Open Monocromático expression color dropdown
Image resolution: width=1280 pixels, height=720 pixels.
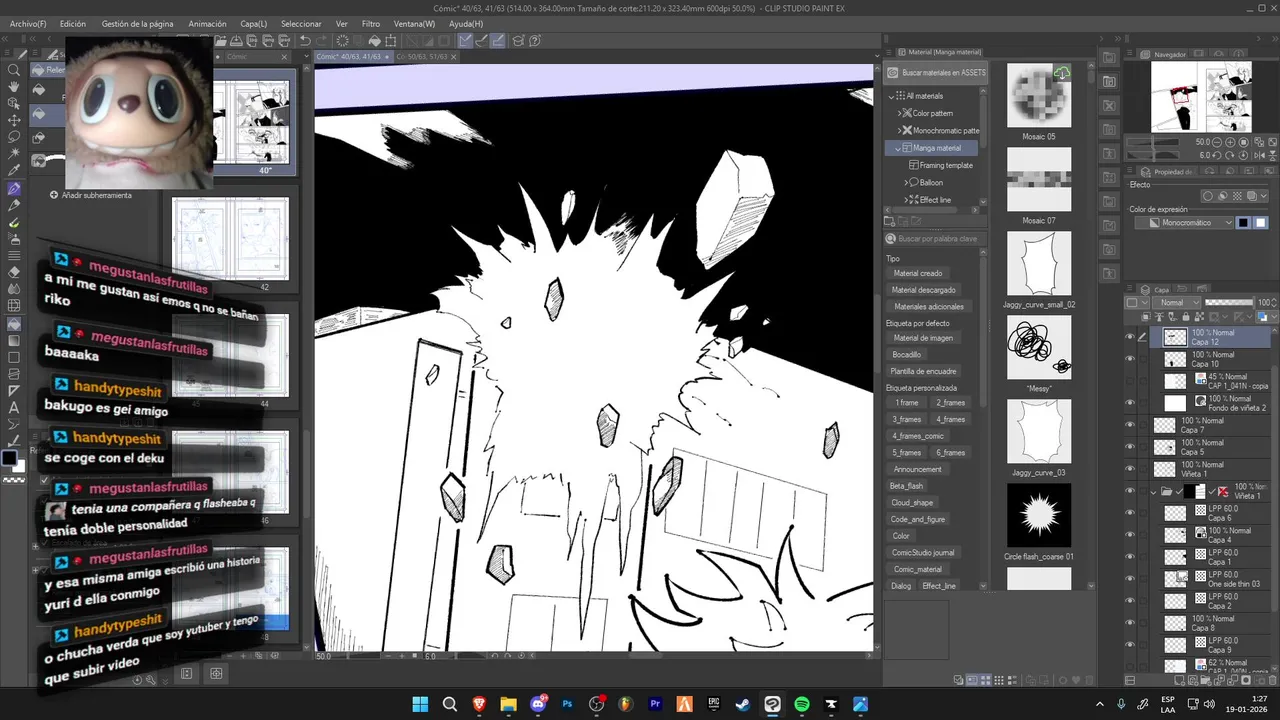[x=1185, y=223]
